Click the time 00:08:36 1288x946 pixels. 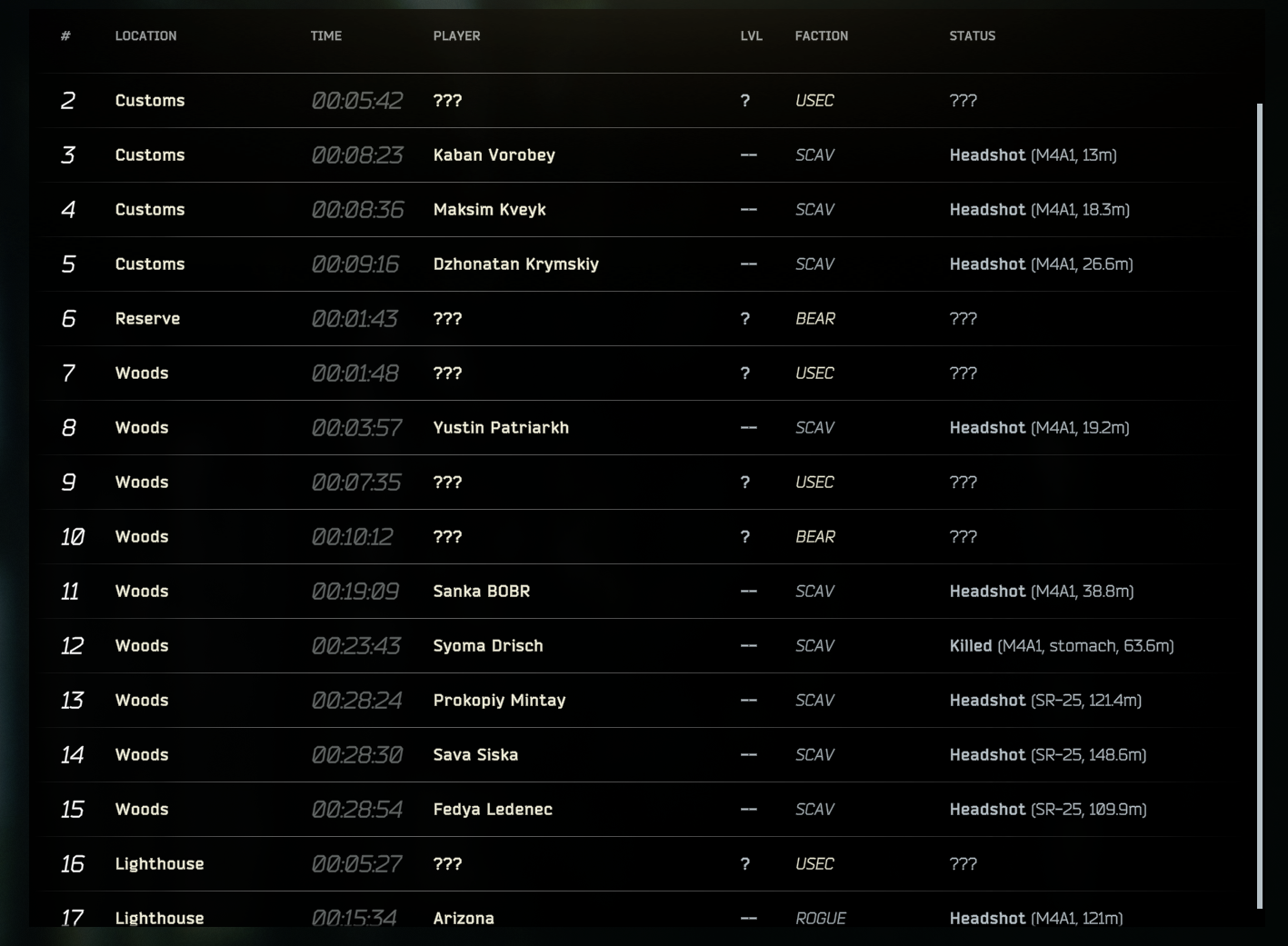[357, 210]
